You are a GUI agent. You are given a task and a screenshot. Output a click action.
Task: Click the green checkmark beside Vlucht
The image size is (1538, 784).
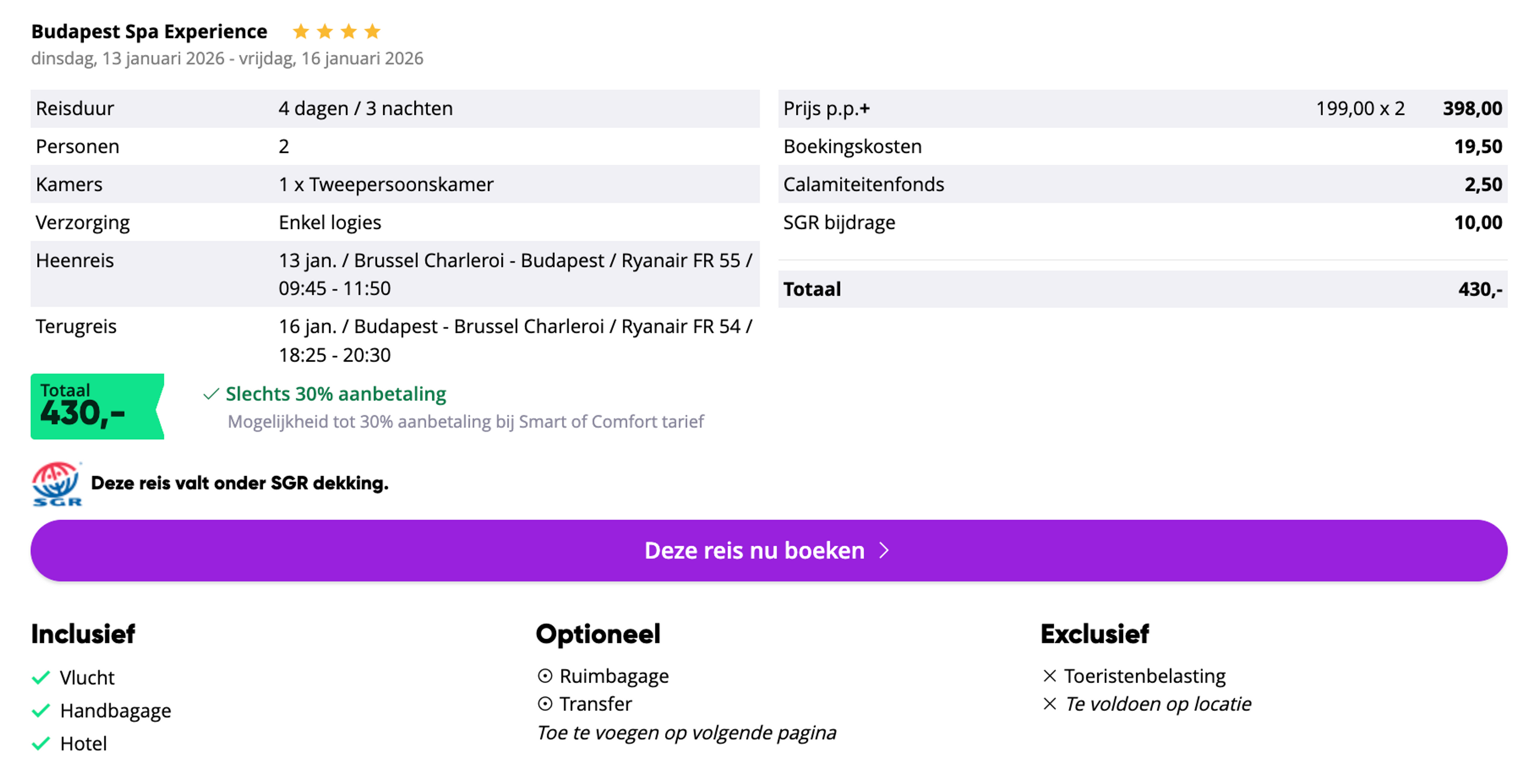(40, 677)
